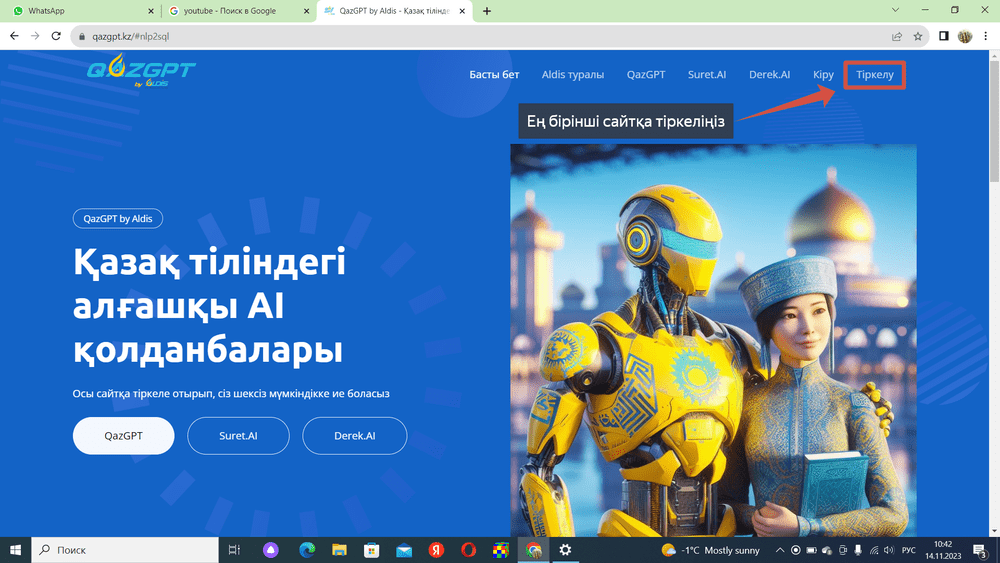The height and width of the screenshot is (563, 1000).
Task: Open the Windows Start menu
Action: 15,550
